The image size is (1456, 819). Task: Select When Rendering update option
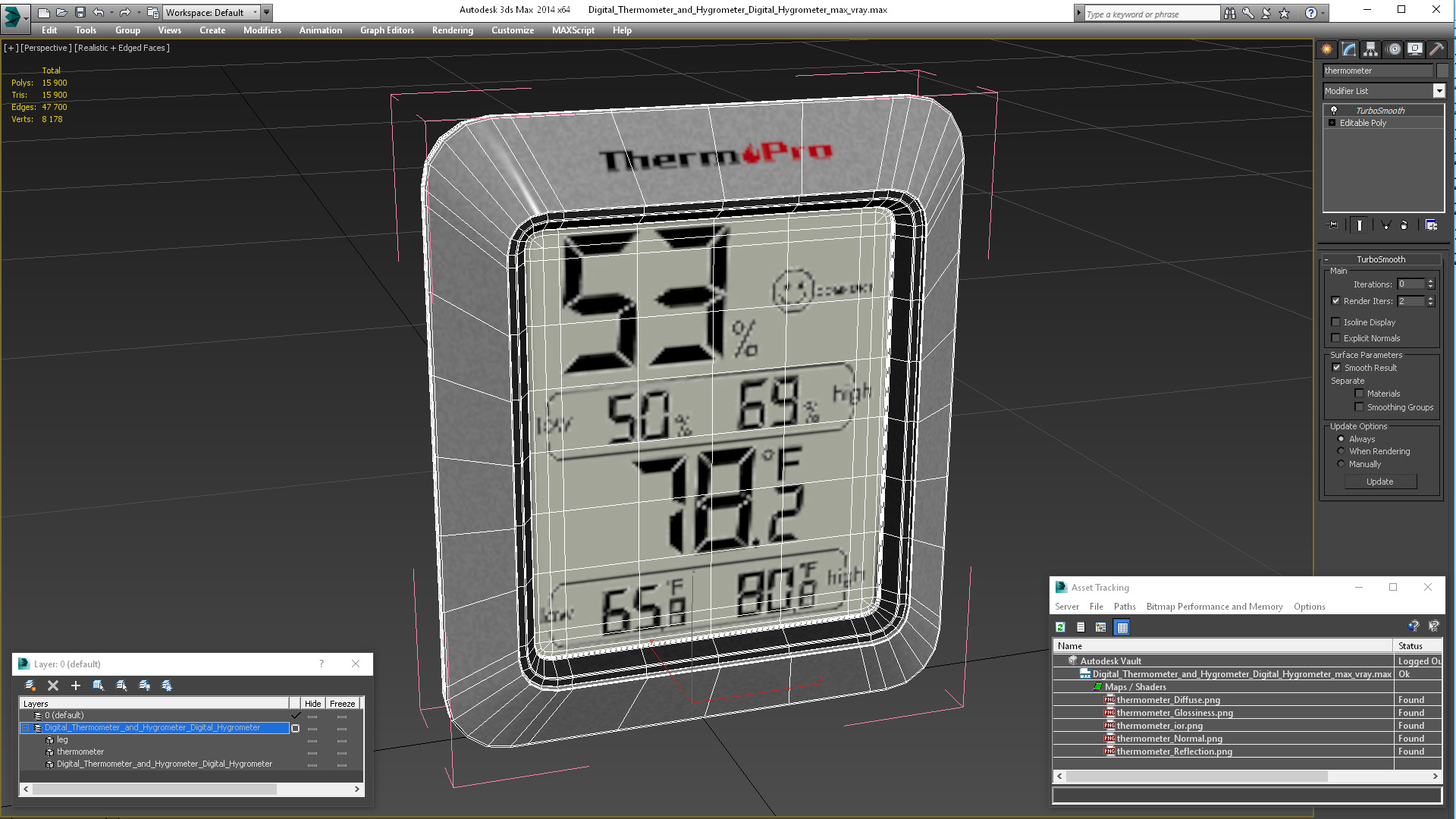click(x=1341, y=451)
